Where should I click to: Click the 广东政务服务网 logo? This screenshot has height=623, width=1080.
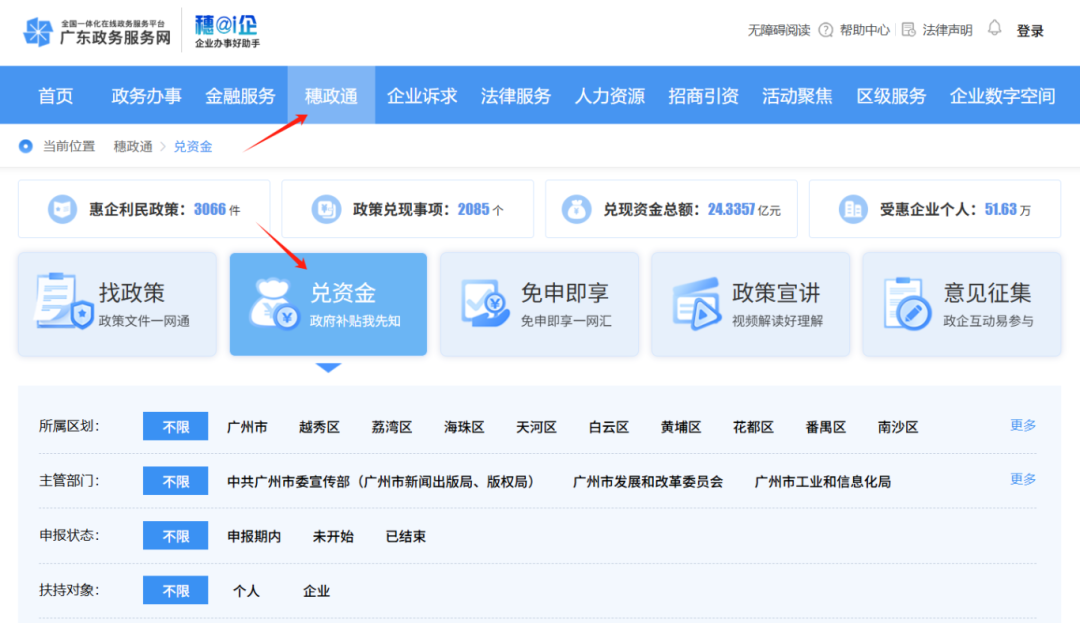tap(97, 32)
